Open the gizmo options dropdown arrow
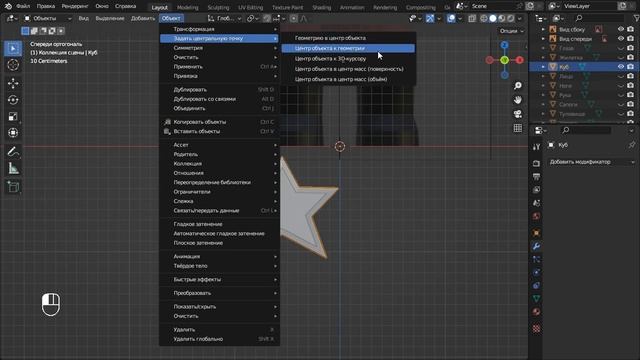Image resolution: width=640 pixels, height=360 pixels. (x=439, y=18)
